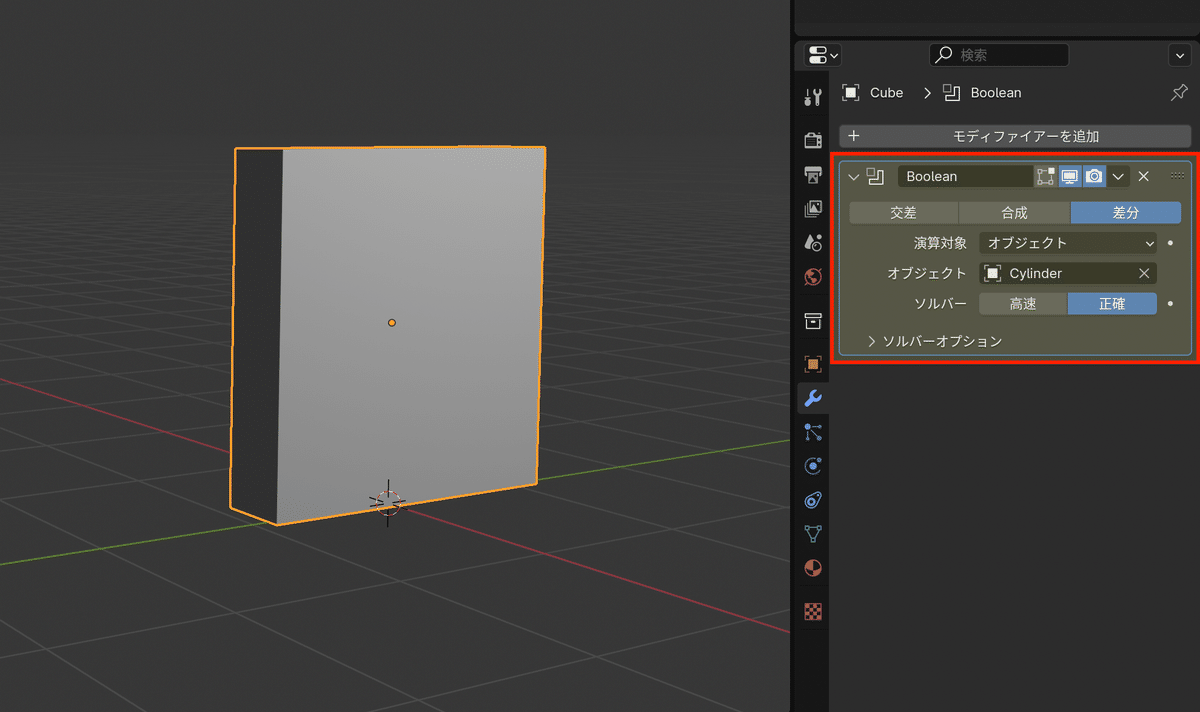Open the Object Constraints tab
The width and height of the screenshot is (1200, 712).
[x=813, y=500]
